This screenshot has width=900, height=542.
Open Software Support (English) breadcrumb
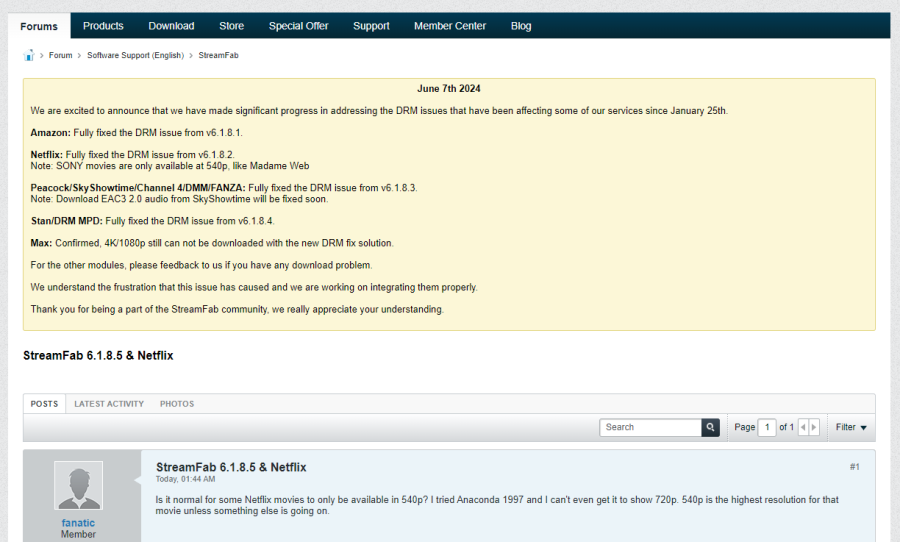tap(135, 55)
